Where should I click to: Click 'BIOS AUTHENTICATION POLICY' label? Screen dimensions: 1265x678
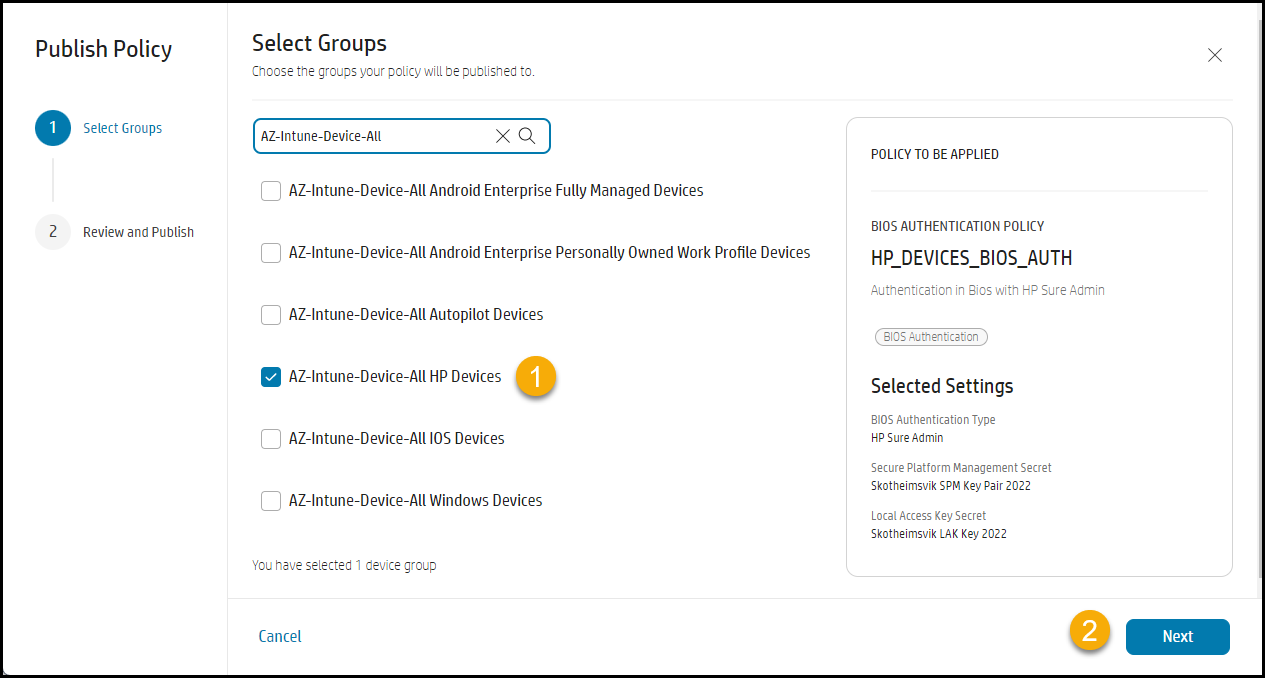[958, 227]
